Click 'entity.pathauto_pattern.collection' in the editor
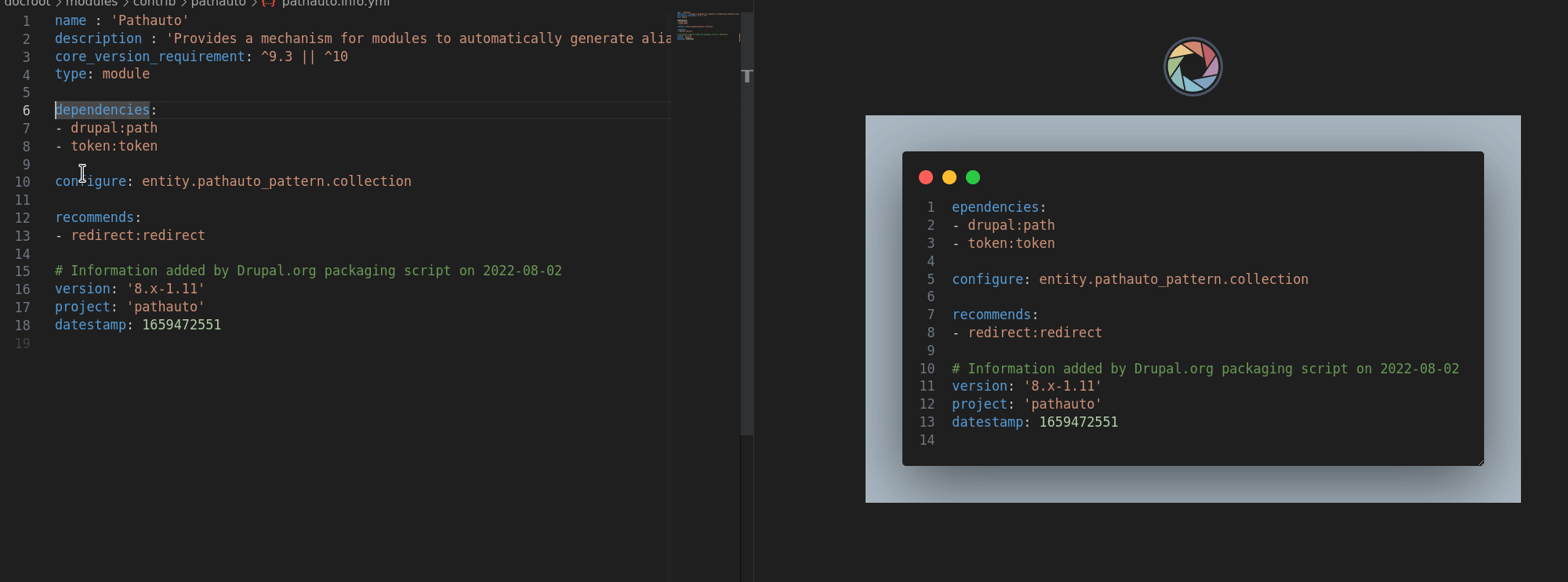Viewport: 1568px width, 582px height. (x=277, y=181)
